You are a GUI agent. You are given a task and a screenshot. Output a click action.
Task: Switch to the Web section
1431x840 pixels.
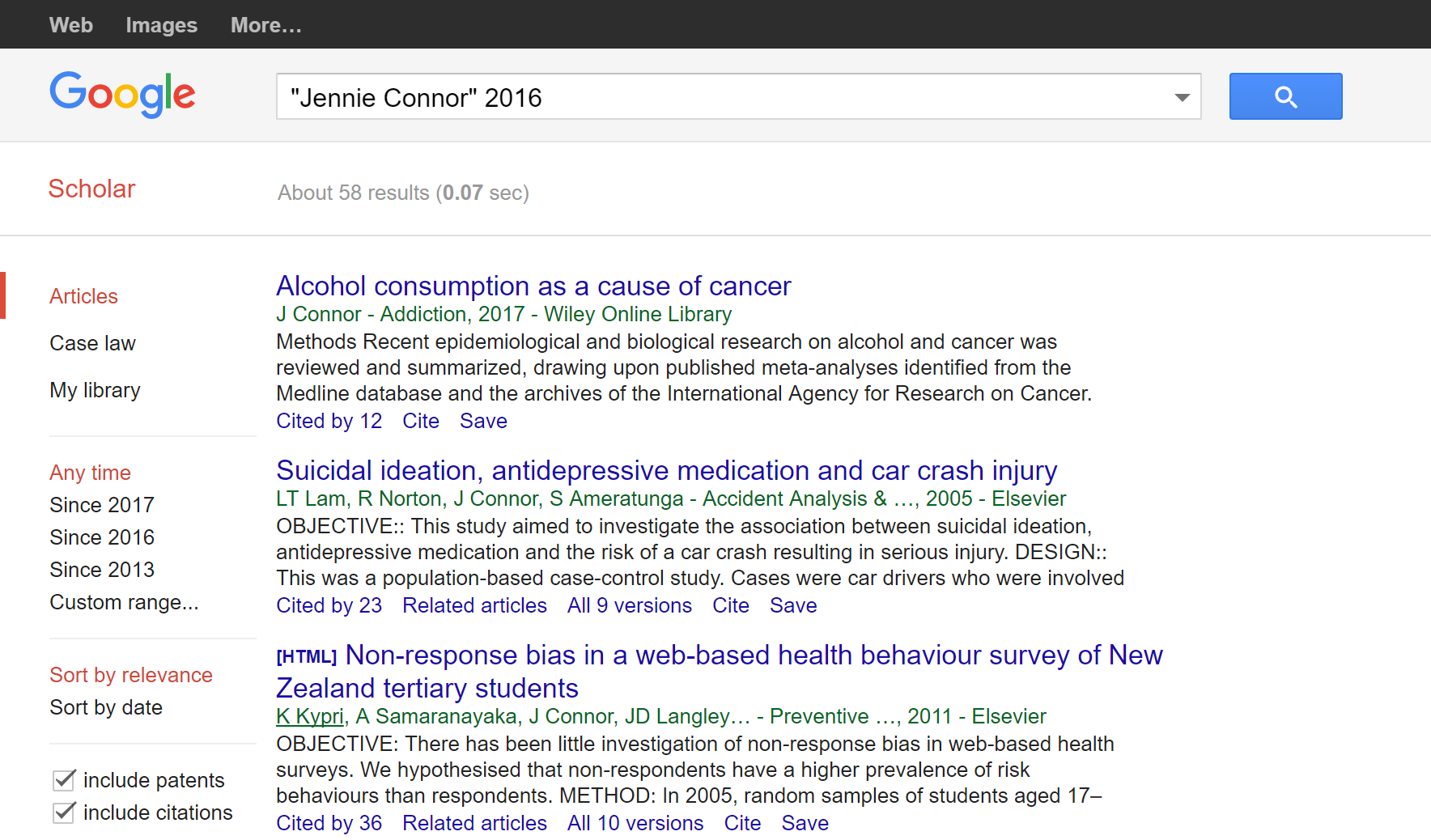pyautogui.click(x=70, y=24)
